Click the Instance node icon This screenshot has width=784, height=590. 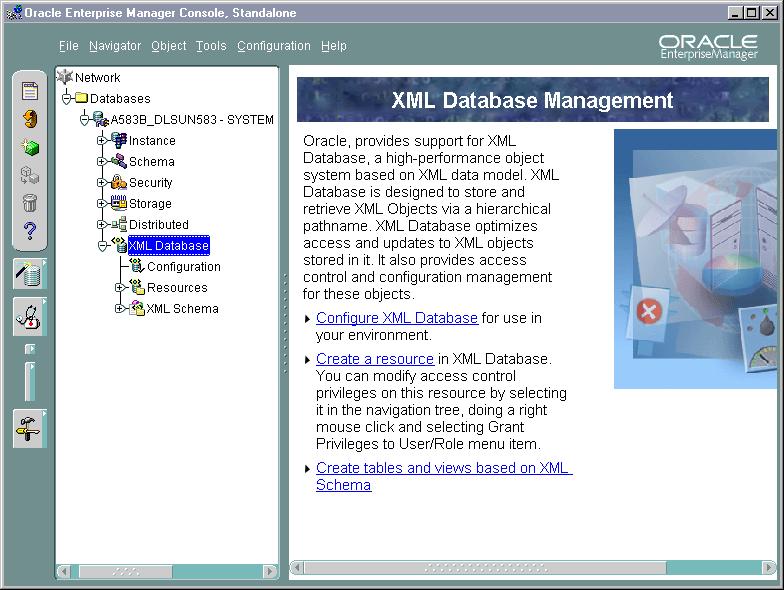tap(119, 140)
